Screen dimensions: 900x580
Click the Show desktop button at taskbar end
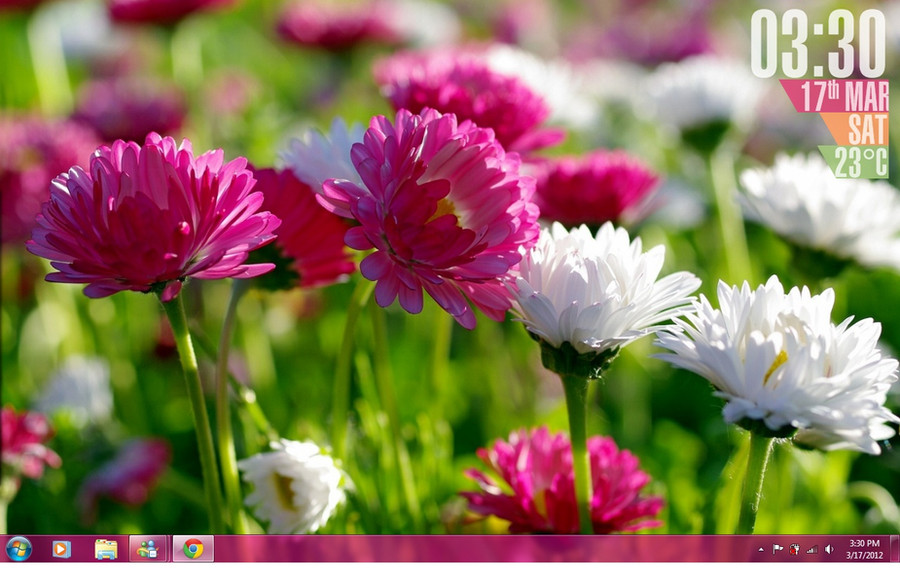[894, 548]
